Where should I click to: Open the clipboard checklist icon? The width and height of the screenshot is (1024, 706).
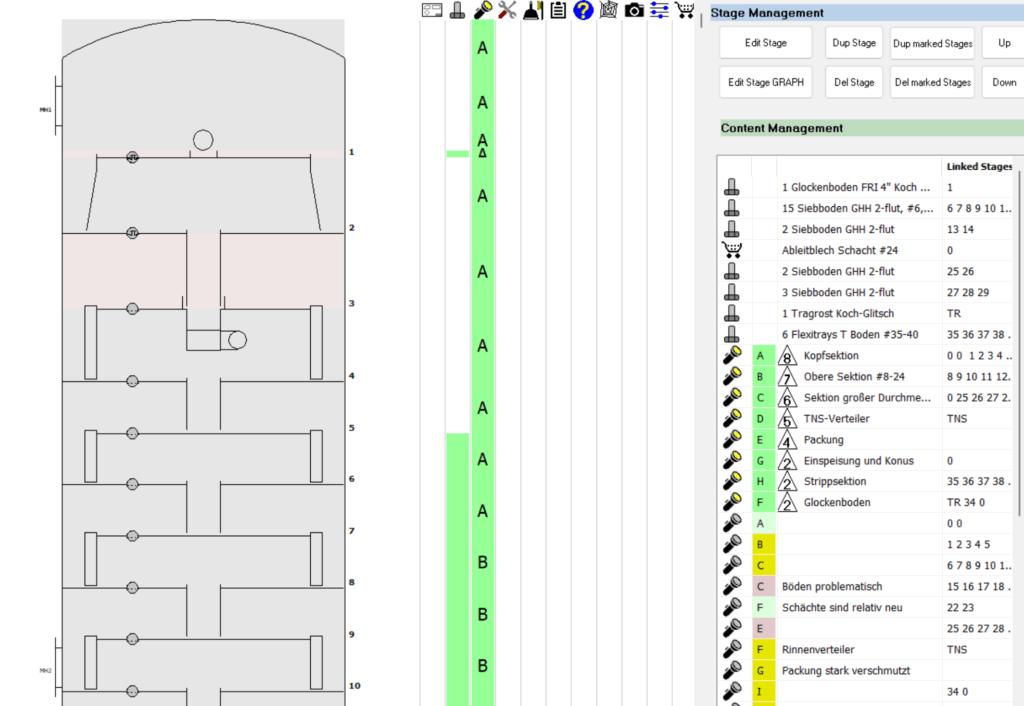[x=558, y=11]
